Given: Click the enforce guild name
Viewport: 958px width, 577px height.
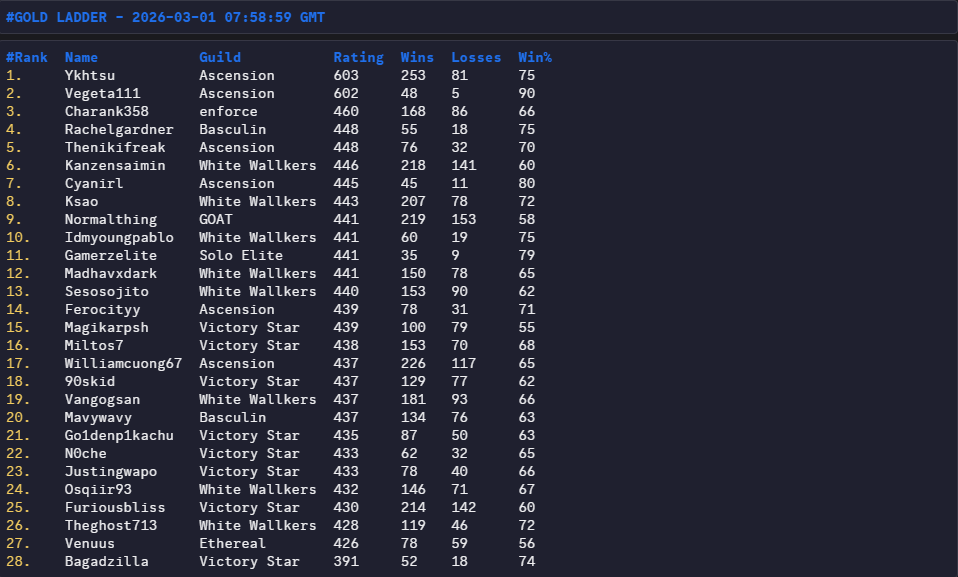Looking at the screenshot, I should click(x=228, y=111).
